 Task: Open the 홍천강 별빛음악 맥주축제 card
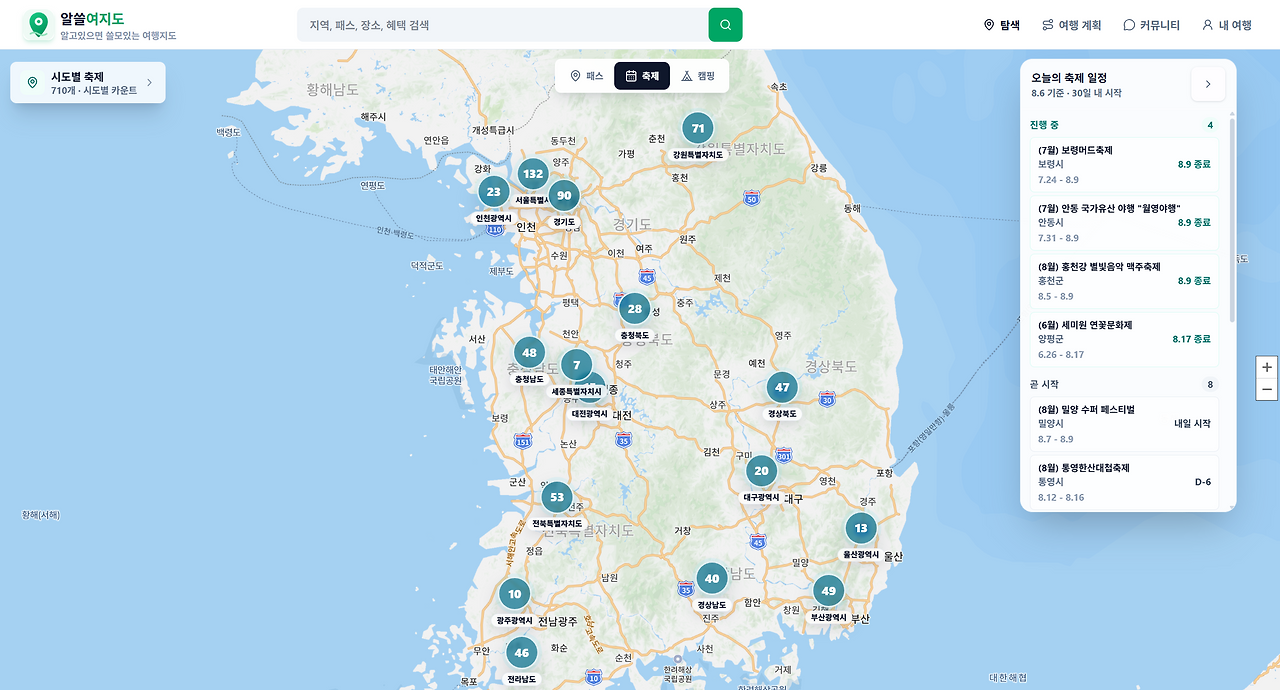[1124, 281]
